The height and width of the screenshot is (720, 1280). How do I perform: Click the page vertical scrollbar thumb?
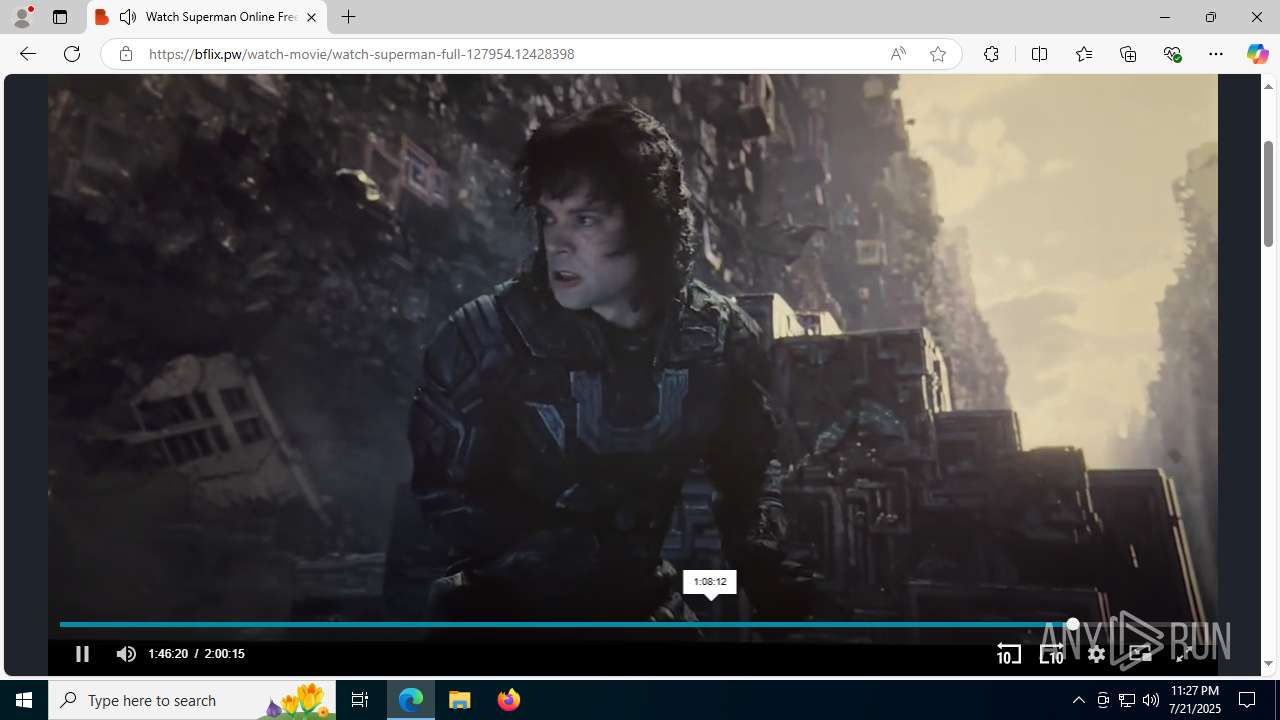(1268, 193)
